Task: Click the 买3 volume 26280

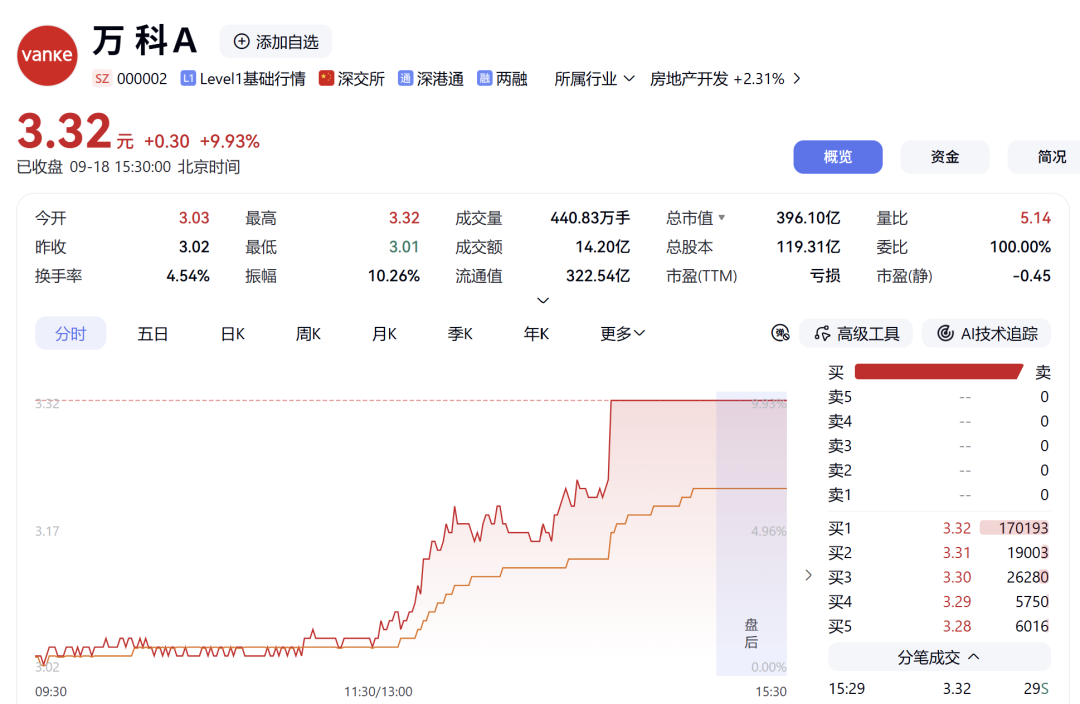Action: coord(1027,577)
